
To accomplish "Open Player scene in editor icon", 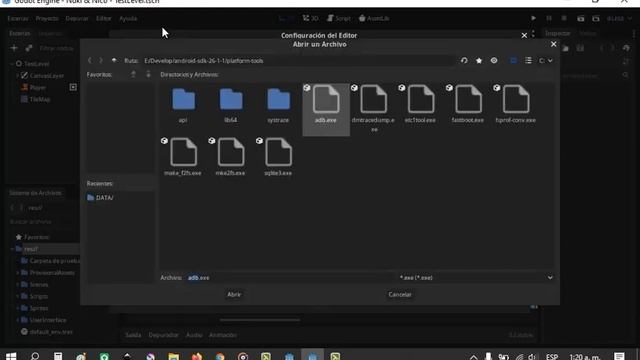I will pyautogui.click(x=73, y=87).
